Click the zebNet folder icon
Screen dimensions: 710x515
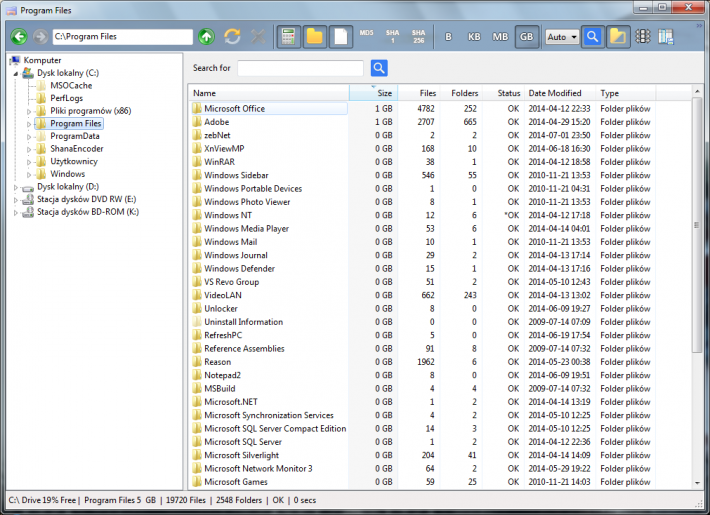click(x=197, y=135)
